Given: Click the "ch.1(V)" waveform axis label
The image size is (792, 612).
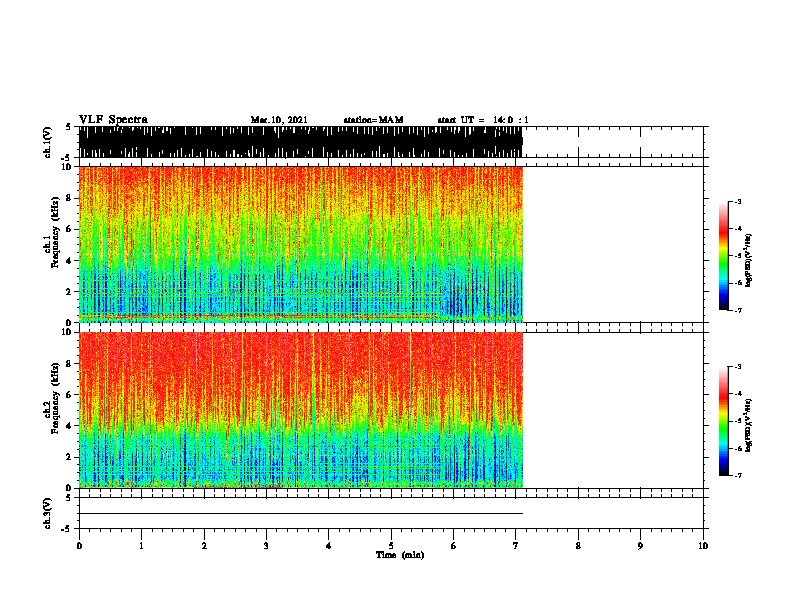Looking at the screenshot, I should 48,142.
